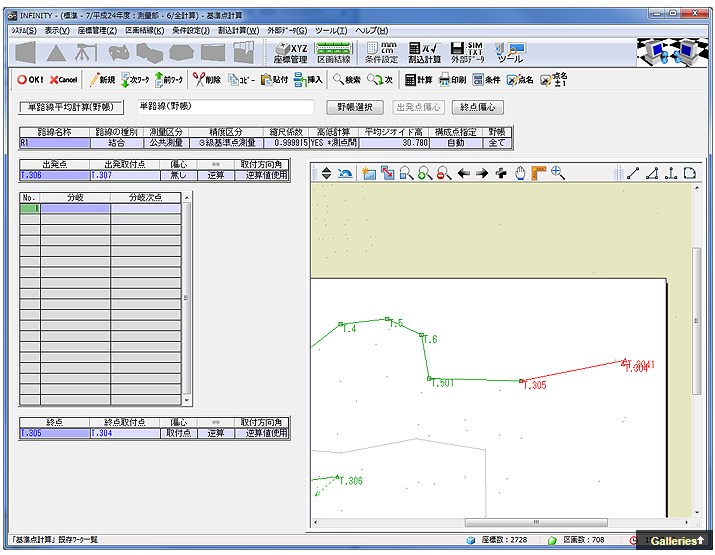
Task: Click the 終点偏心 button
Action: tap(477, 107)
